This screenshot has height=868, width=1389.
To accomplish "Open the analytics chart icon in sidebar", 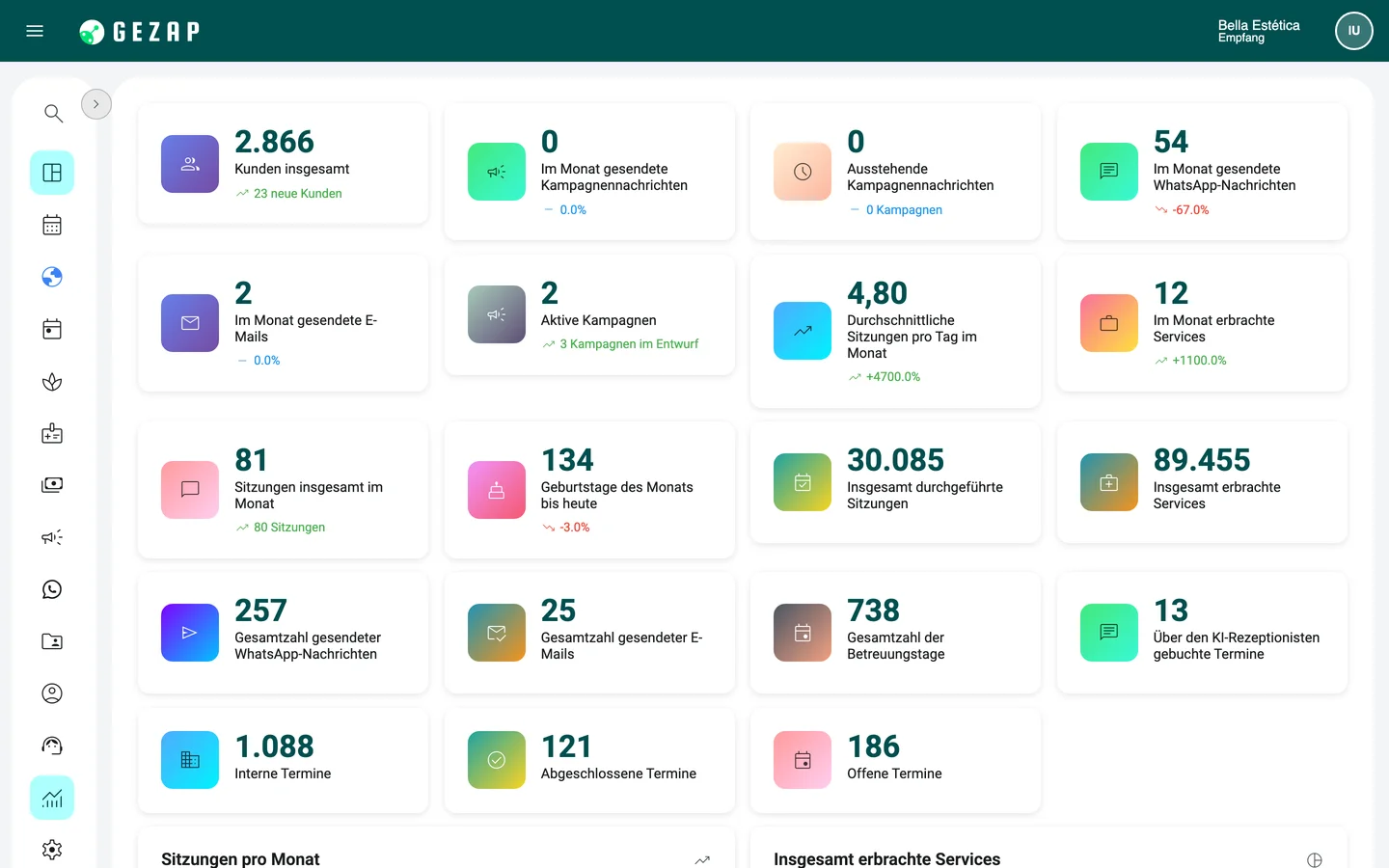I will tap(52, 798).
